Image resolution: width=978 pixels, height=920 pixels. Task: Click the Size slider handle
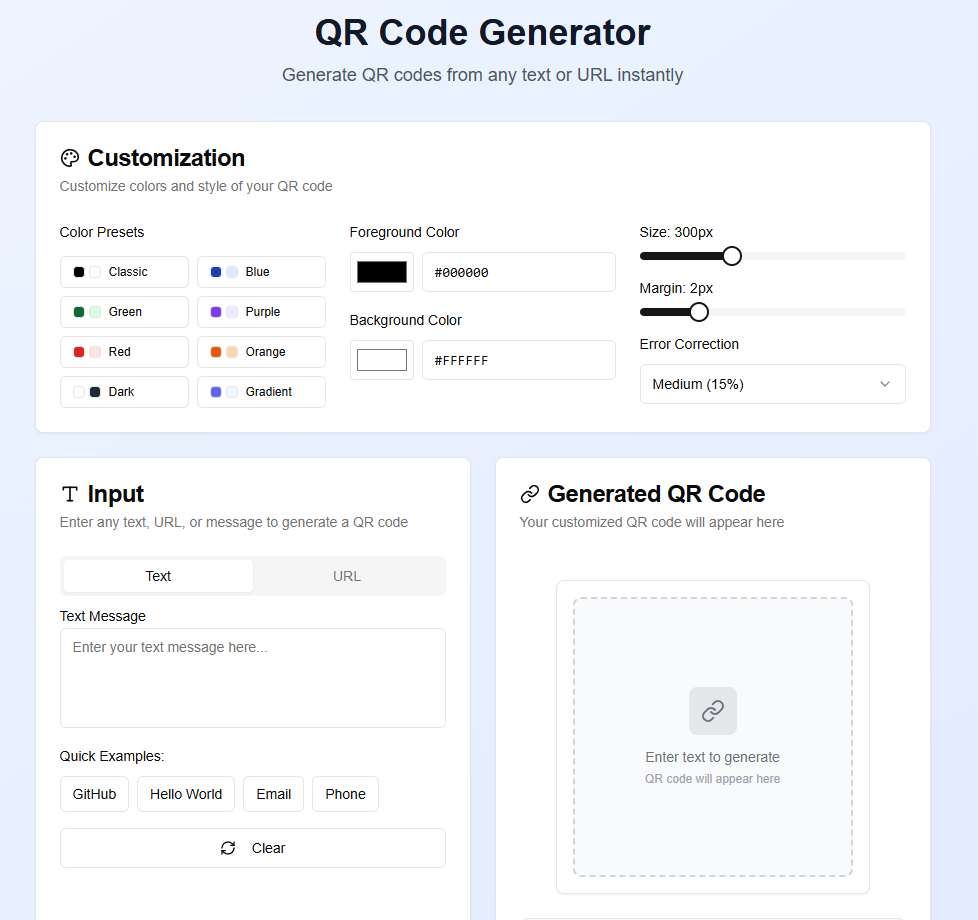tap(732, 256)
